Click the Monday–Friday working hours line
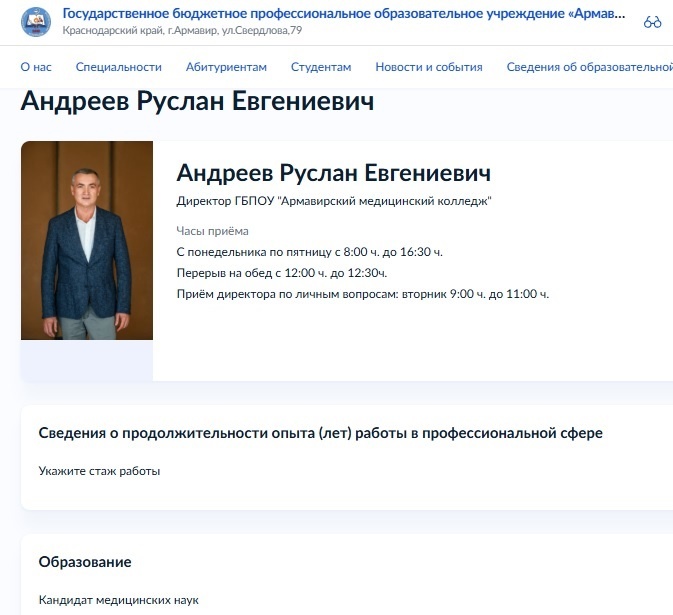 (x=309, y=252)
